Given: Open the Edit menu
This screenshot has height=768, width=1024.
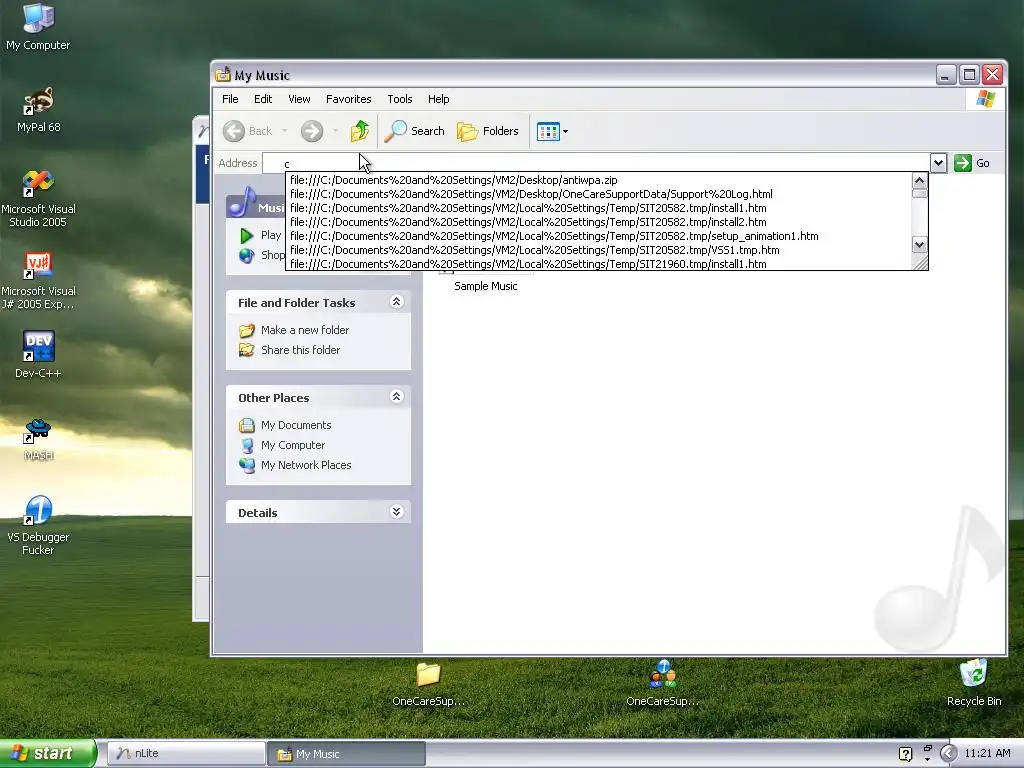Looking at the screenshot, I should pos(263,99).
